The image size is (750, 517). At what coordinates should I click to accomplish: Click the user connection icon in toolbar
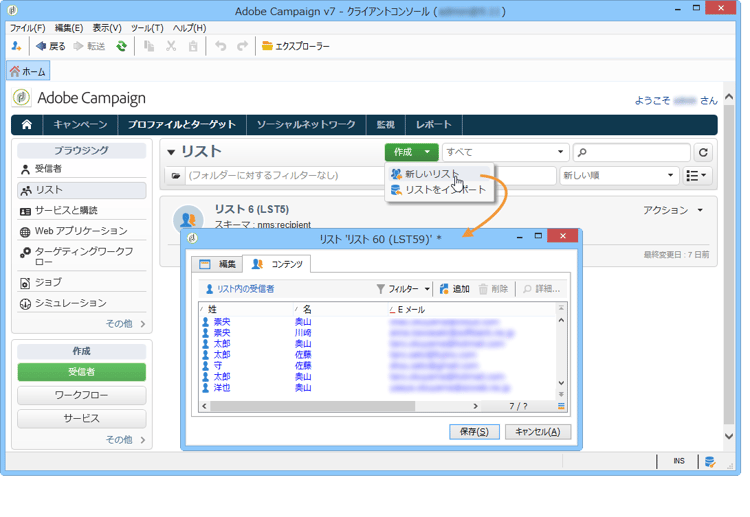[16, 46]
